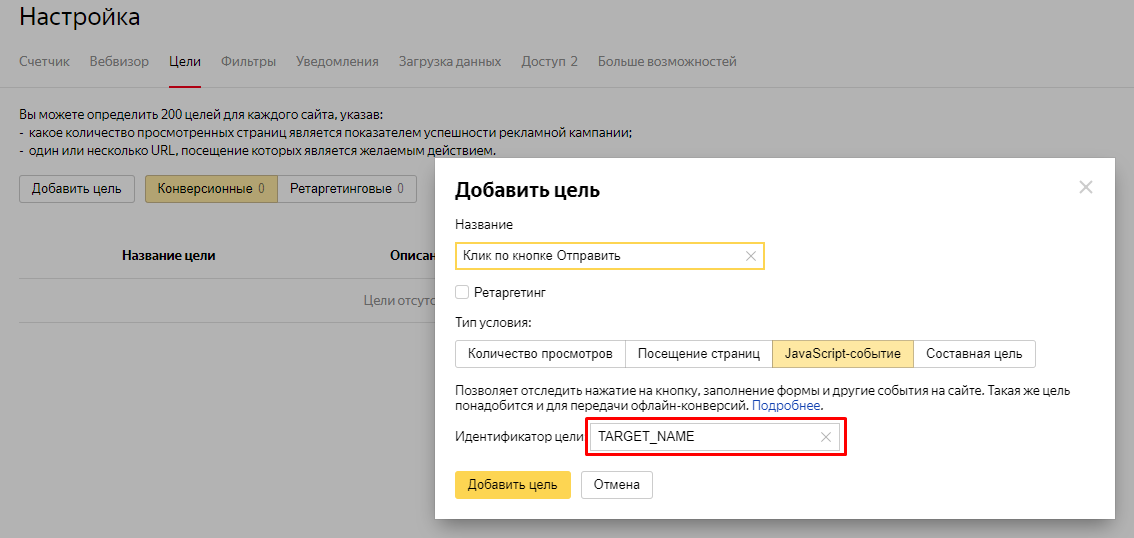This screenshot has height=538, width=1134.
Task: Select Количество просмотров condition type
Action: (x=540, y=354)
